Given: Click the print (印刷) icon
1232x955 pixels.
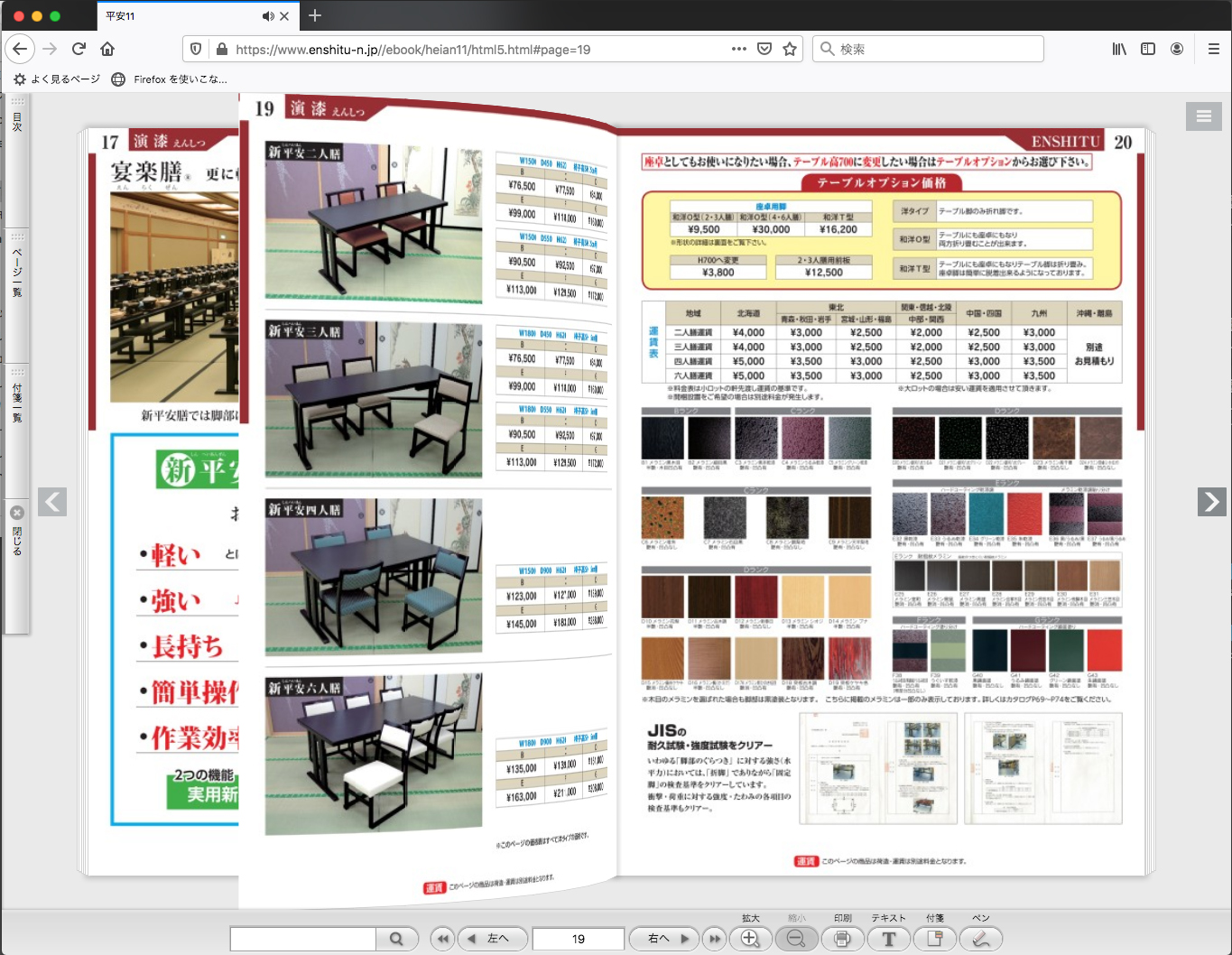Looking at the screenshot, I should [842, 939].
